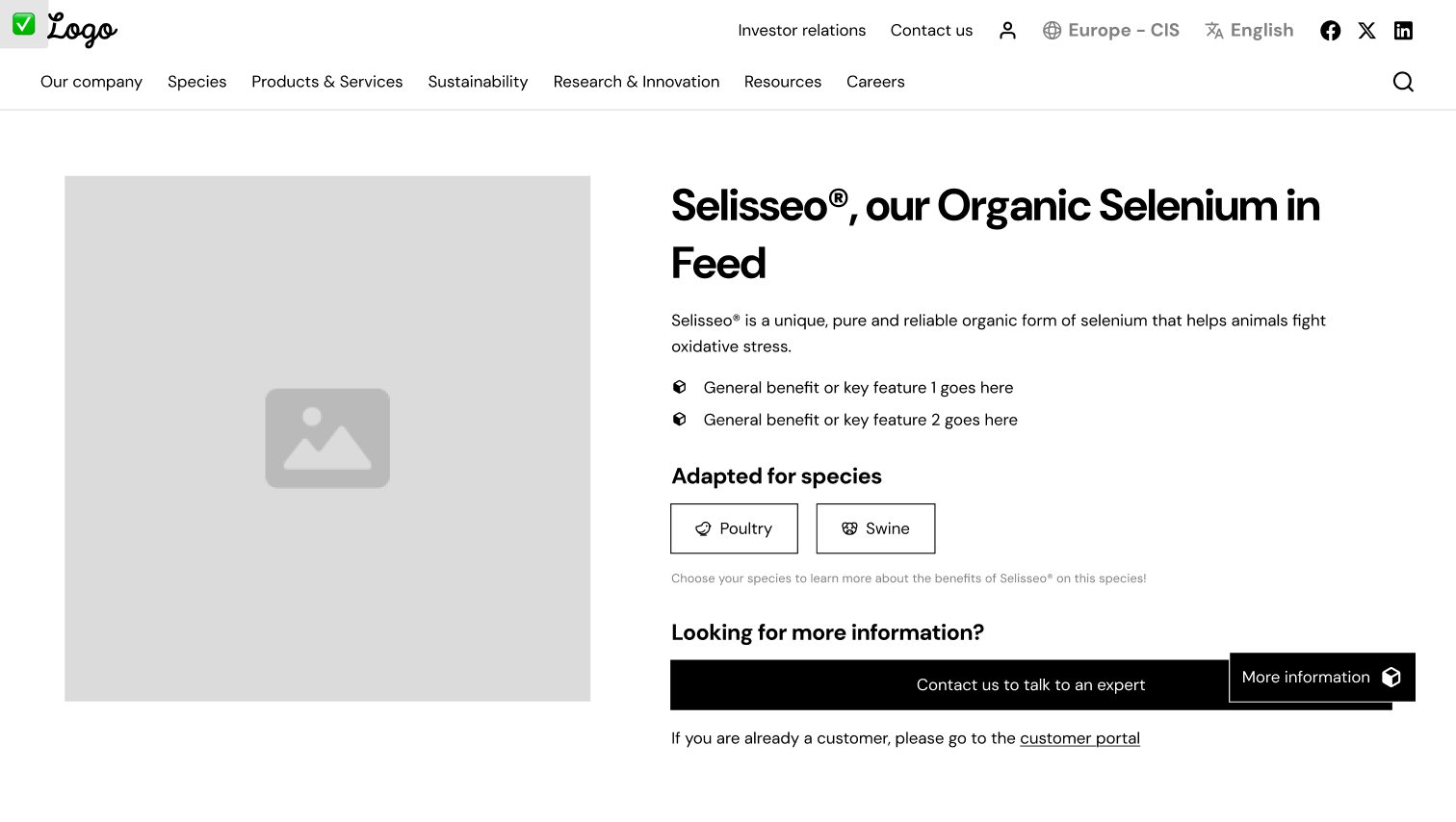The image size is (1456, 822).
Task: Click the search magnifier icon
Action: 1403,82
